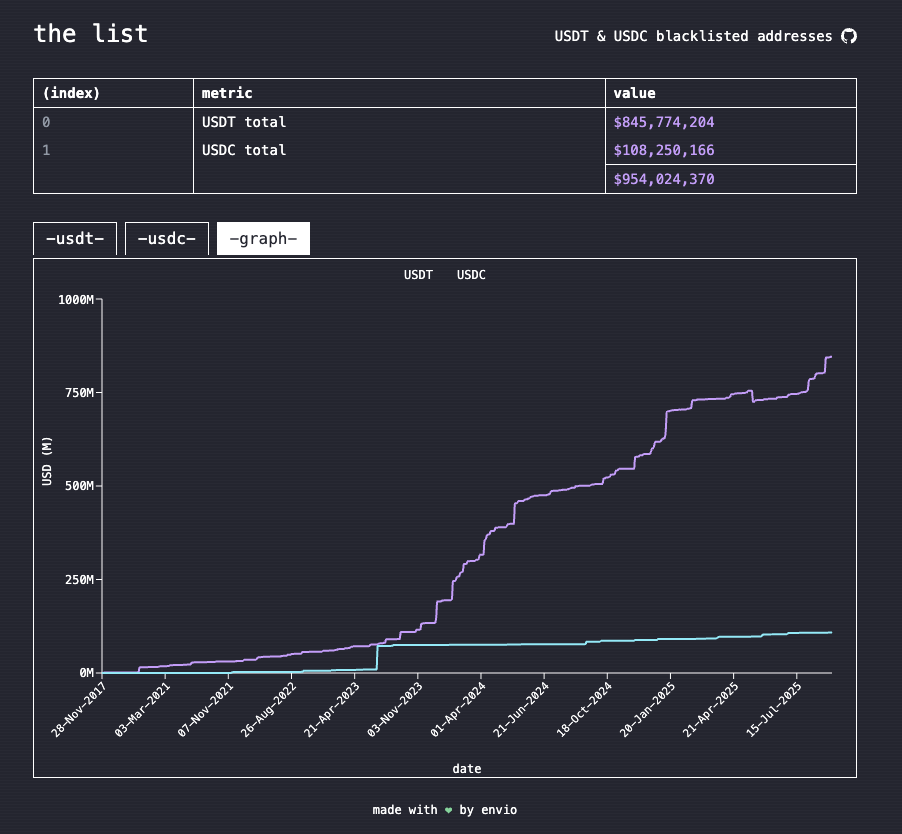Viewport: 902px width, 834px height.
Task: Click the 0M y-axis label
Action: (x=86, y=673)
